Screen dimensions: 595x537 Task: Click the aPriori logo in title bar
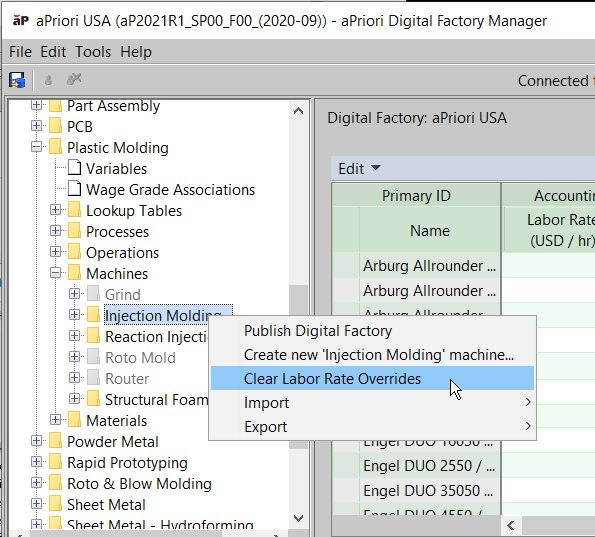20,20
